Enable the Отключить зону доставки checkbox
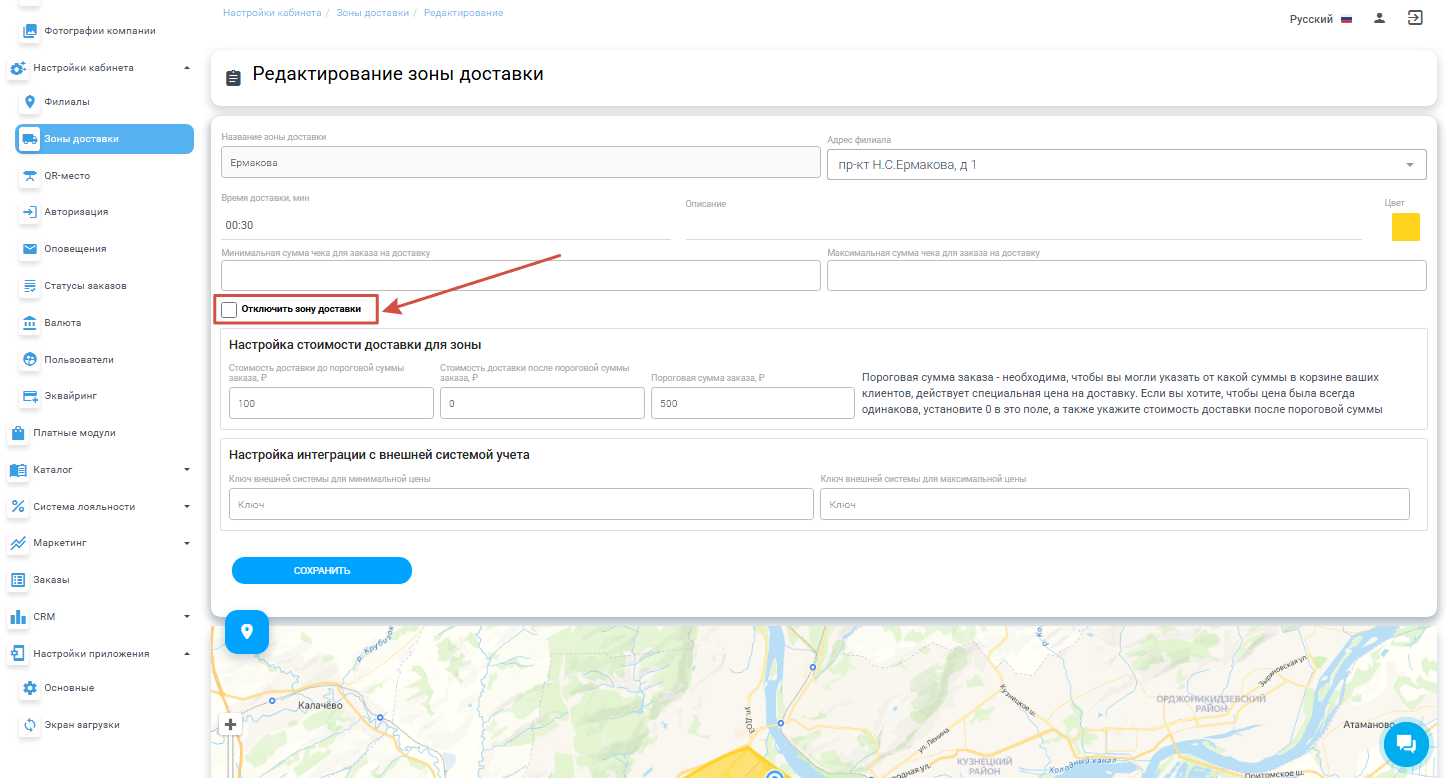1446x778 pixels. coord(230,310)
